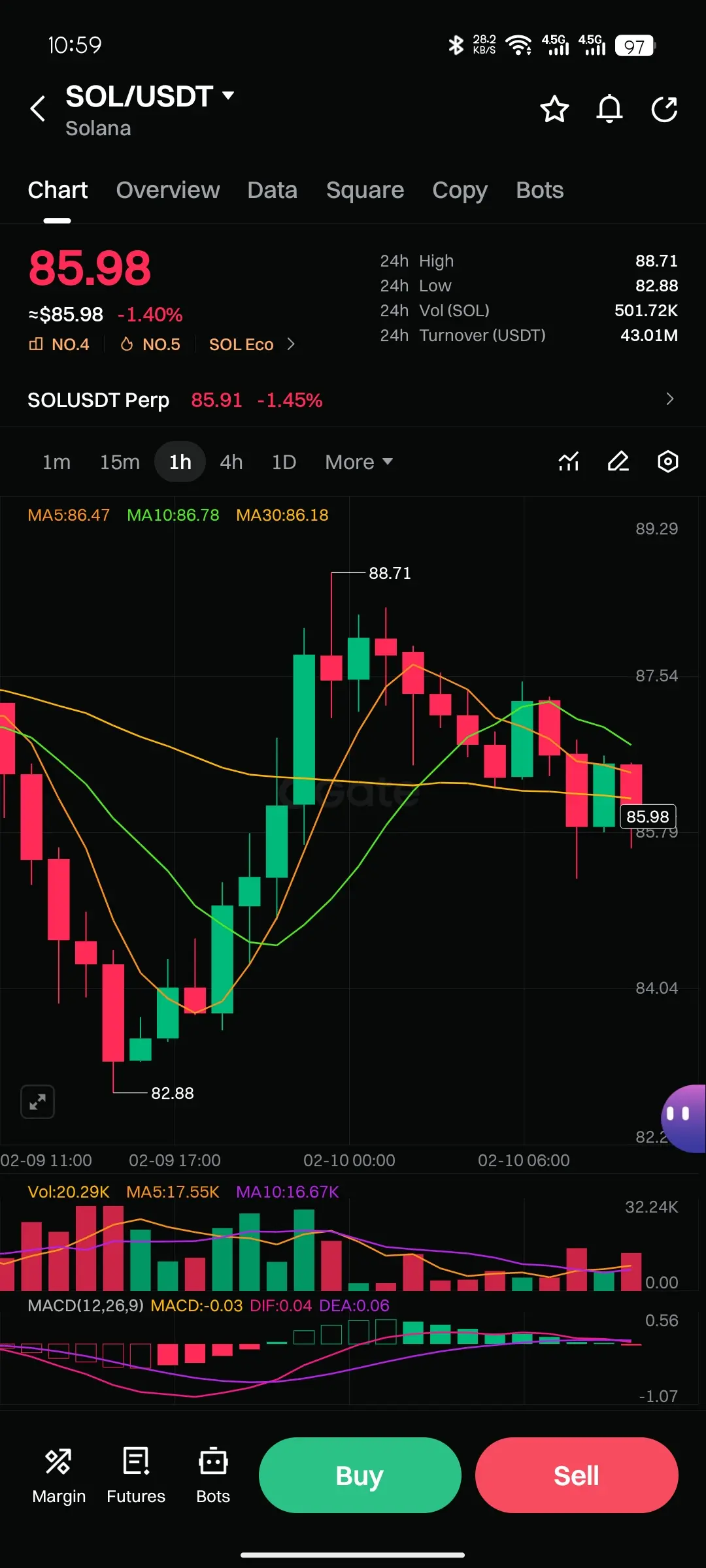706x1568 pixels.
Task: Tap the NO.4 ranking tag
Action: (x=59, y=344)
